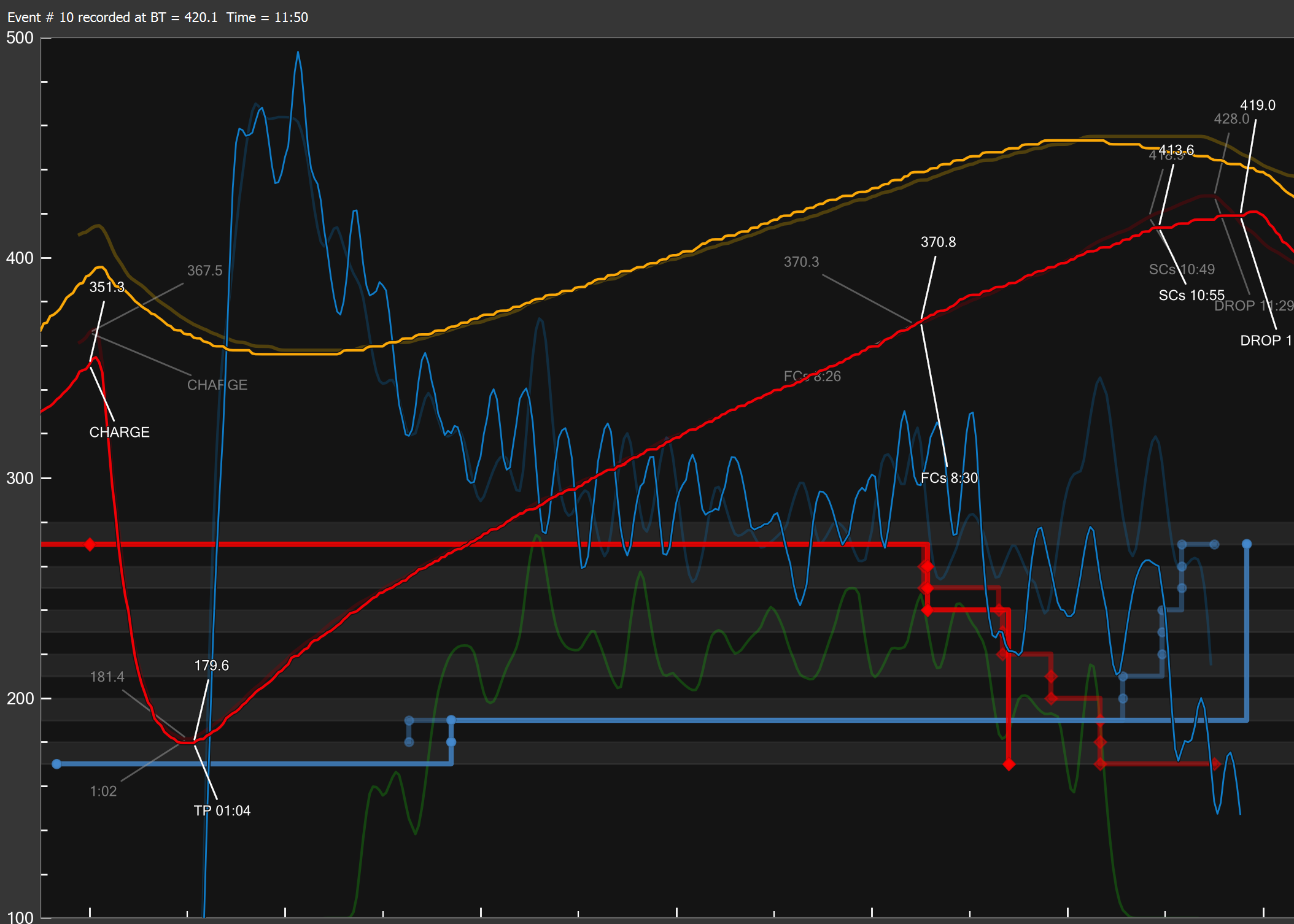Click the 413.6 second crack temperature label

coord(1176,150)
